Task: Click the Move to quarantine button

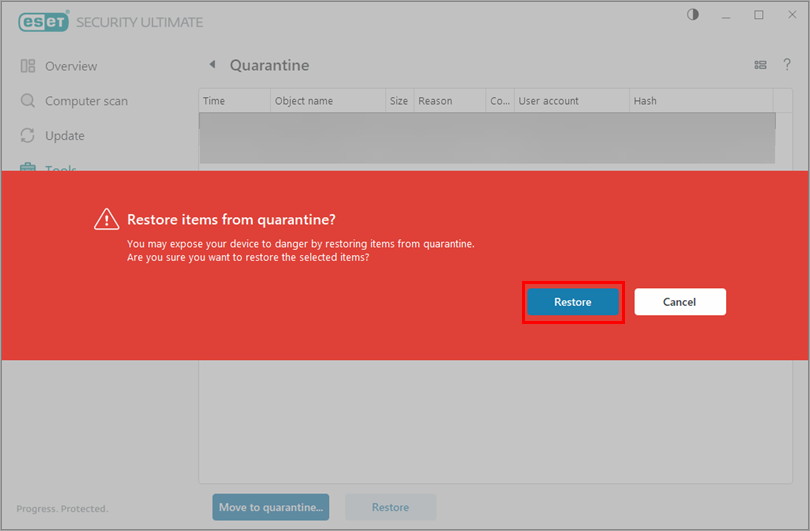Action: 273,507
